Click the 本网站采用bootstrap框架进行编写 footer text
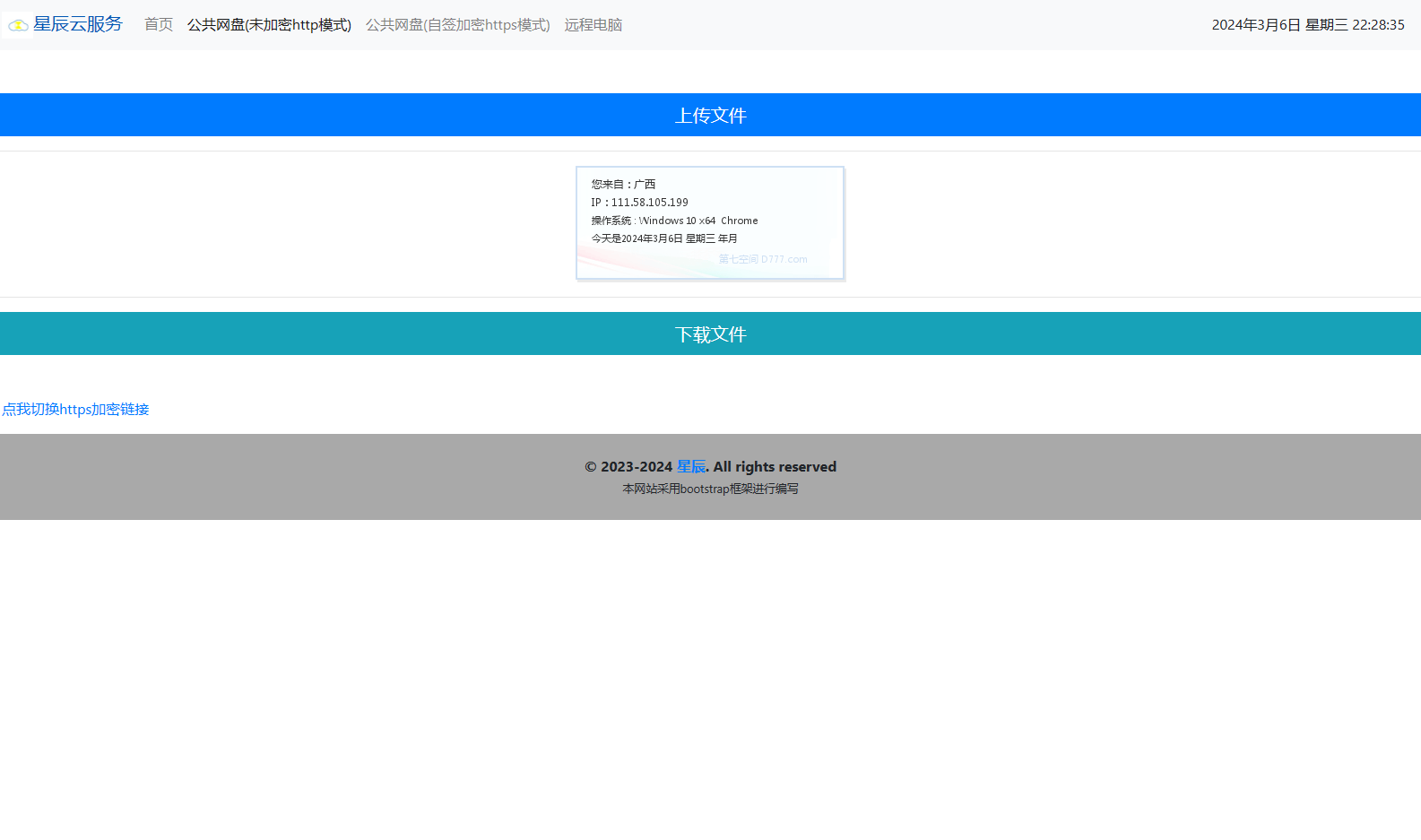This screenshot has width=1421, height=840. [710, 489]
